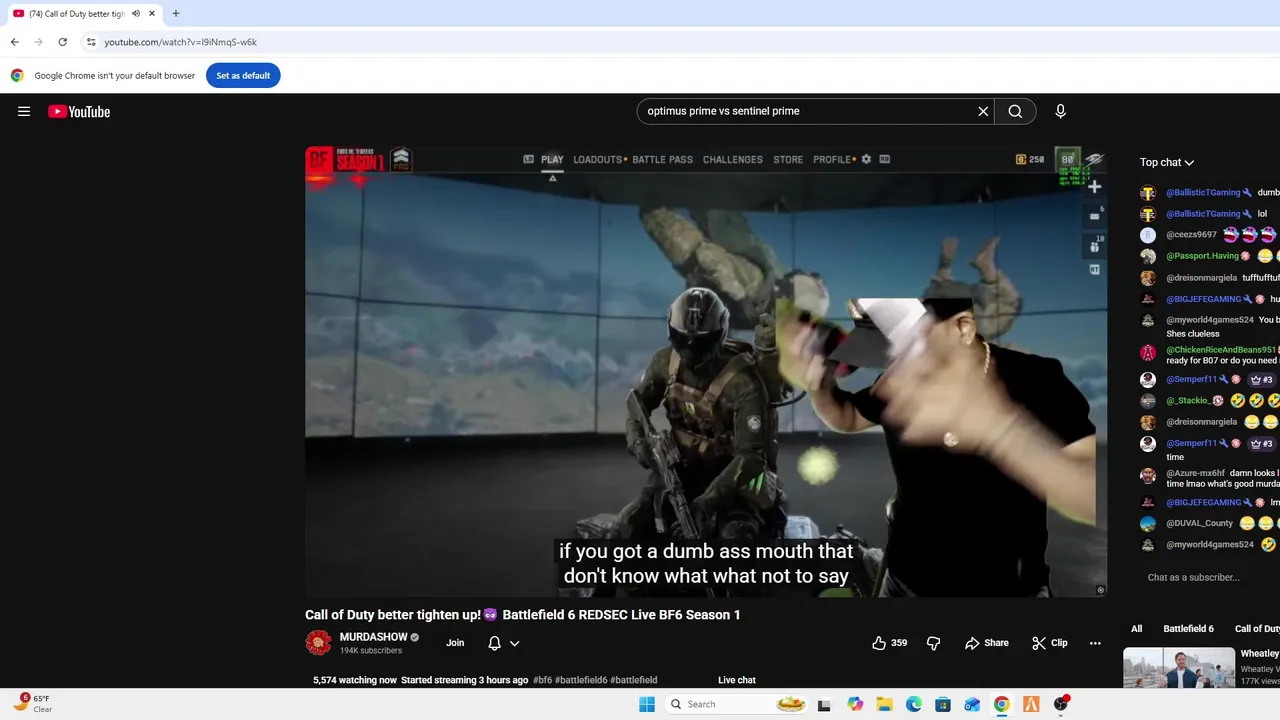Open the MURDASHOW channel avatar

[318, 643]
